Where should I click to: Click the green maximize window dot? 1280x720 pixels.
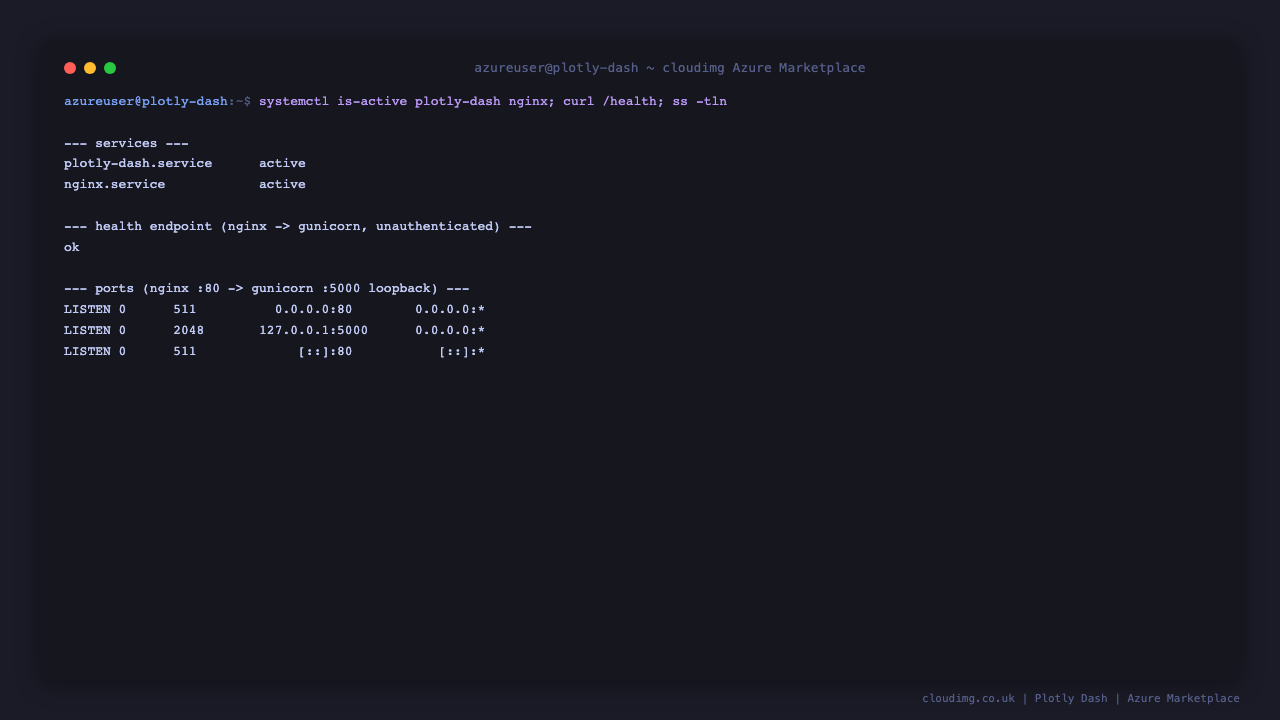coord(110,68)
